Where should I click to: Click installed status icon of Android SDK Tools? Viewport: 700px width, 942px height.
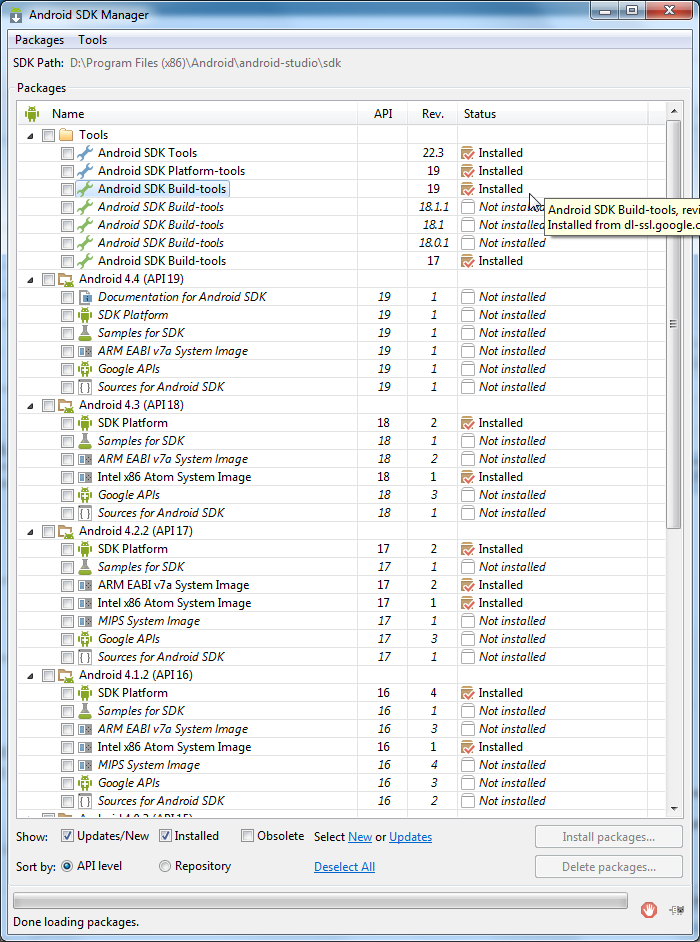tap(467, 153)
